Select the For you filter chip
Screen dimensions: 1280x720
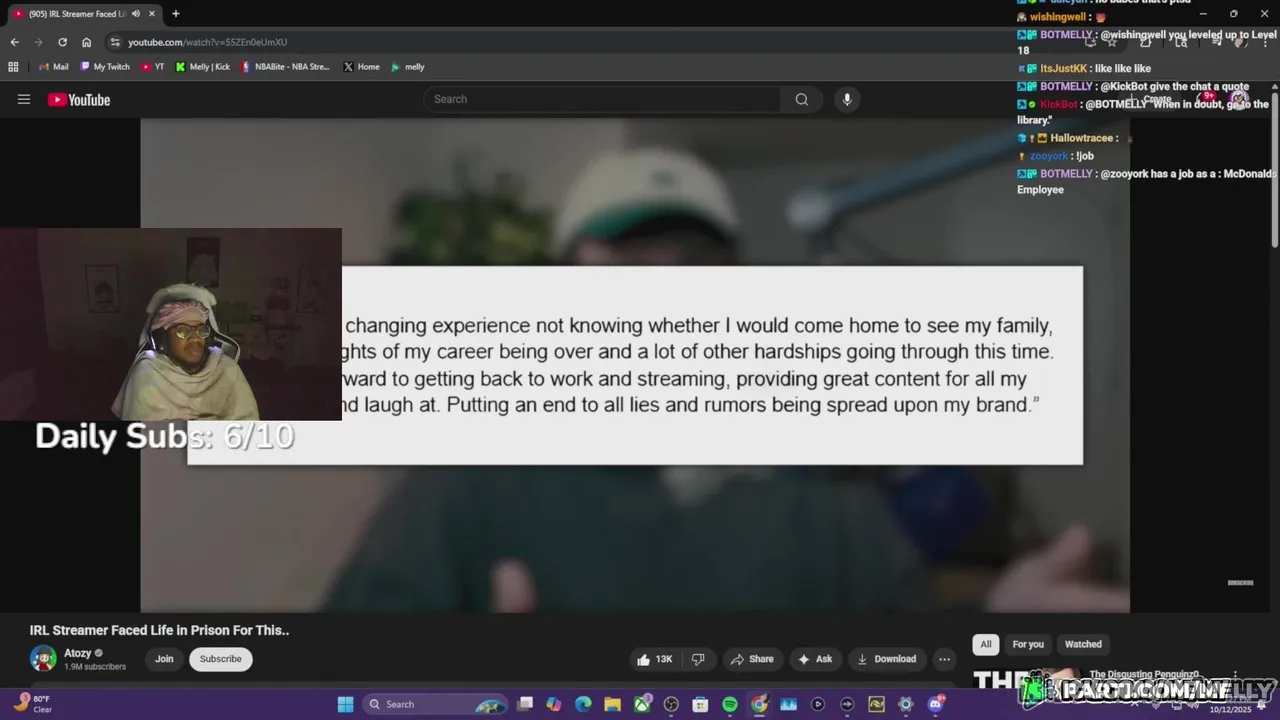[1028, 644]
